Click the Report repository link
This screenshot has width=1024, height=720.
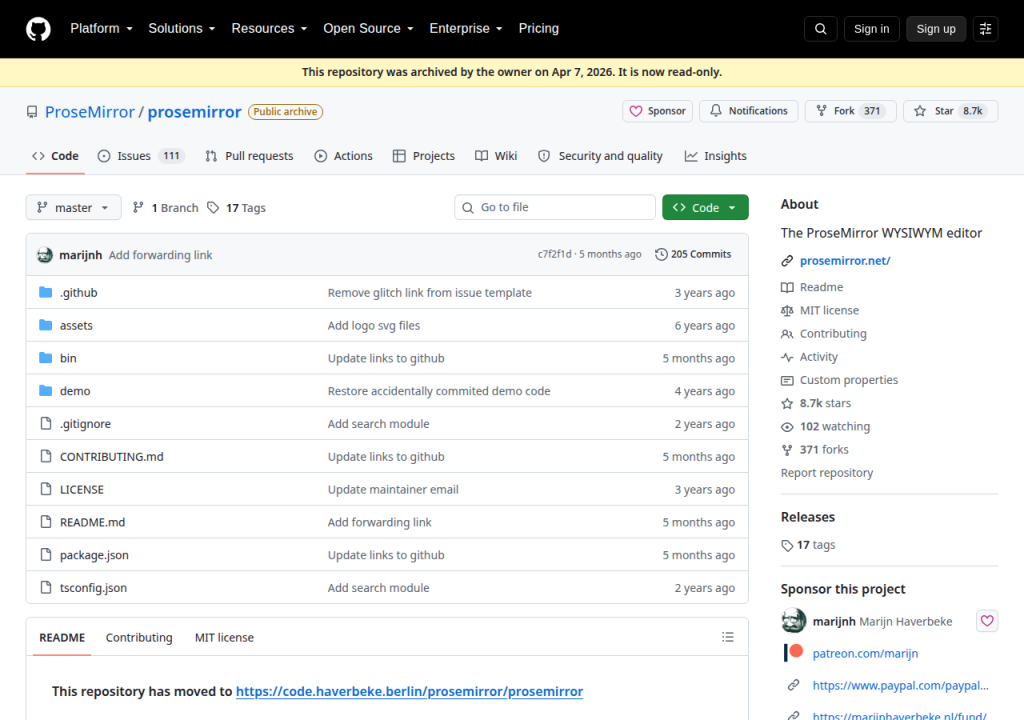tap(827, 472)
